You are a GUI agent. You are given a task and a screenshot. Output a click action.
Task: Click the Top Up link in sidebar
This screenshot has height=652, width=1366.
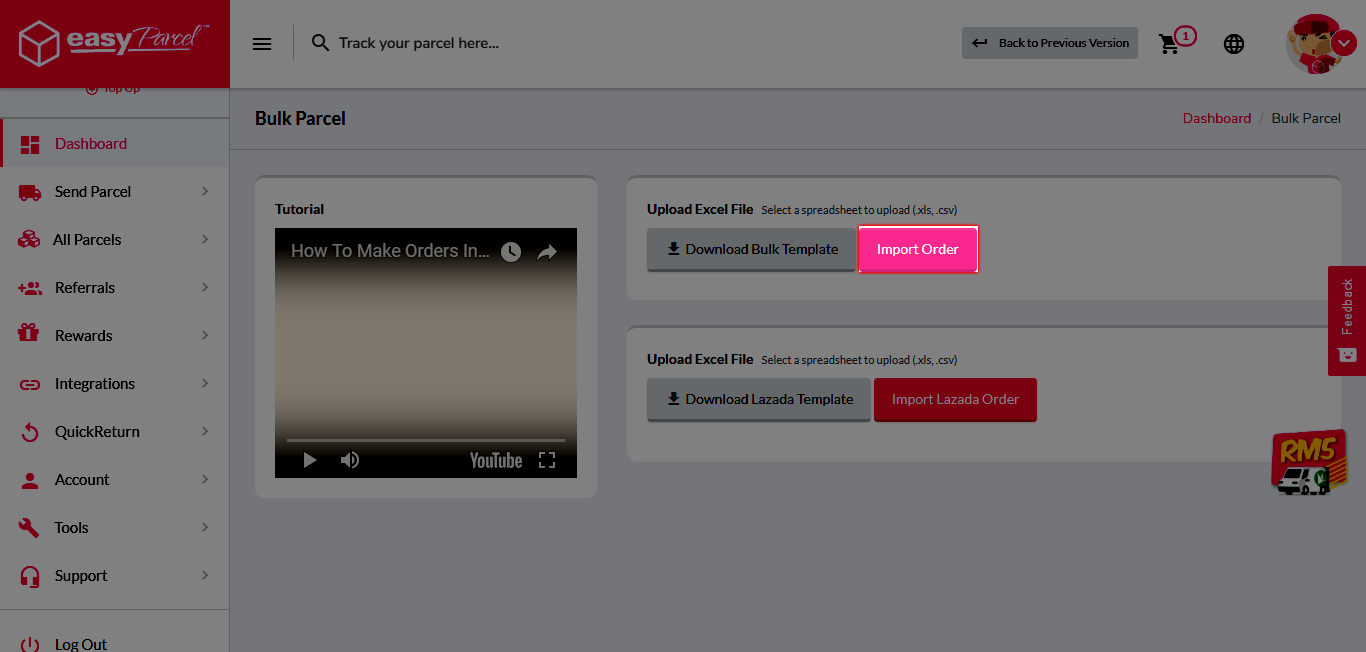point(112,89)
